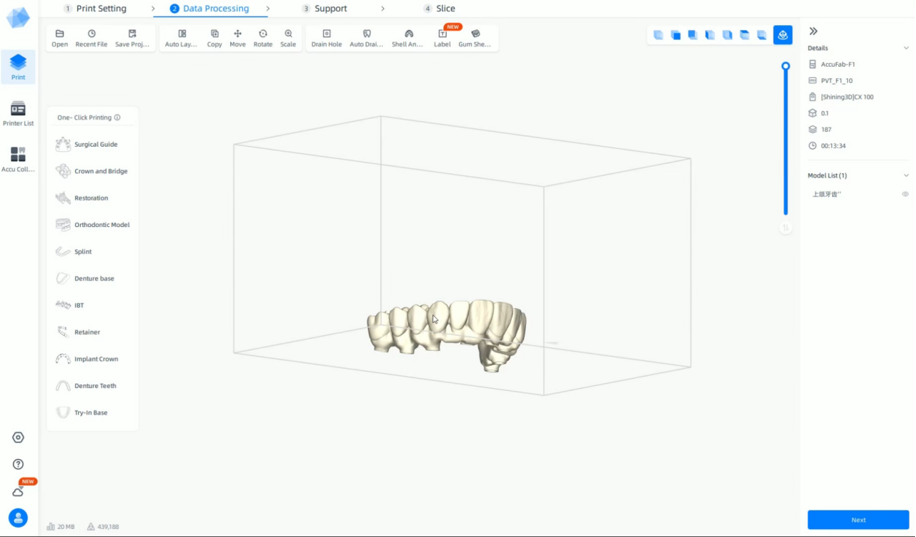This screenshot has width=916, height=537.
Task: Click the vertical layer slider handle
Action: tap(786, 66)
